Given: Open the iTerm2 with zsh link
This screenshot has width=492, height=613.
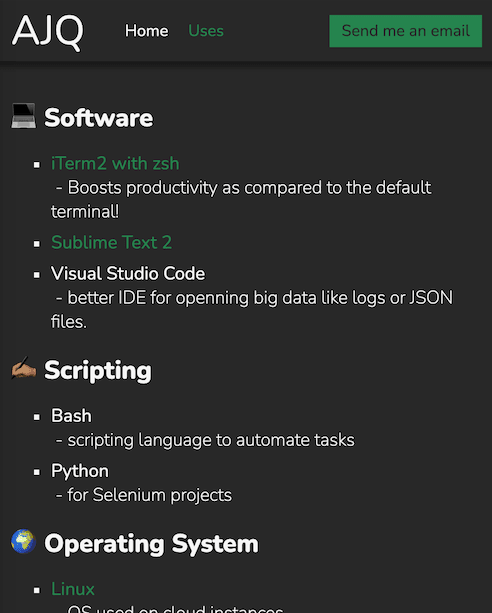Looking at the screenshot, I should [x=115, y=163].
